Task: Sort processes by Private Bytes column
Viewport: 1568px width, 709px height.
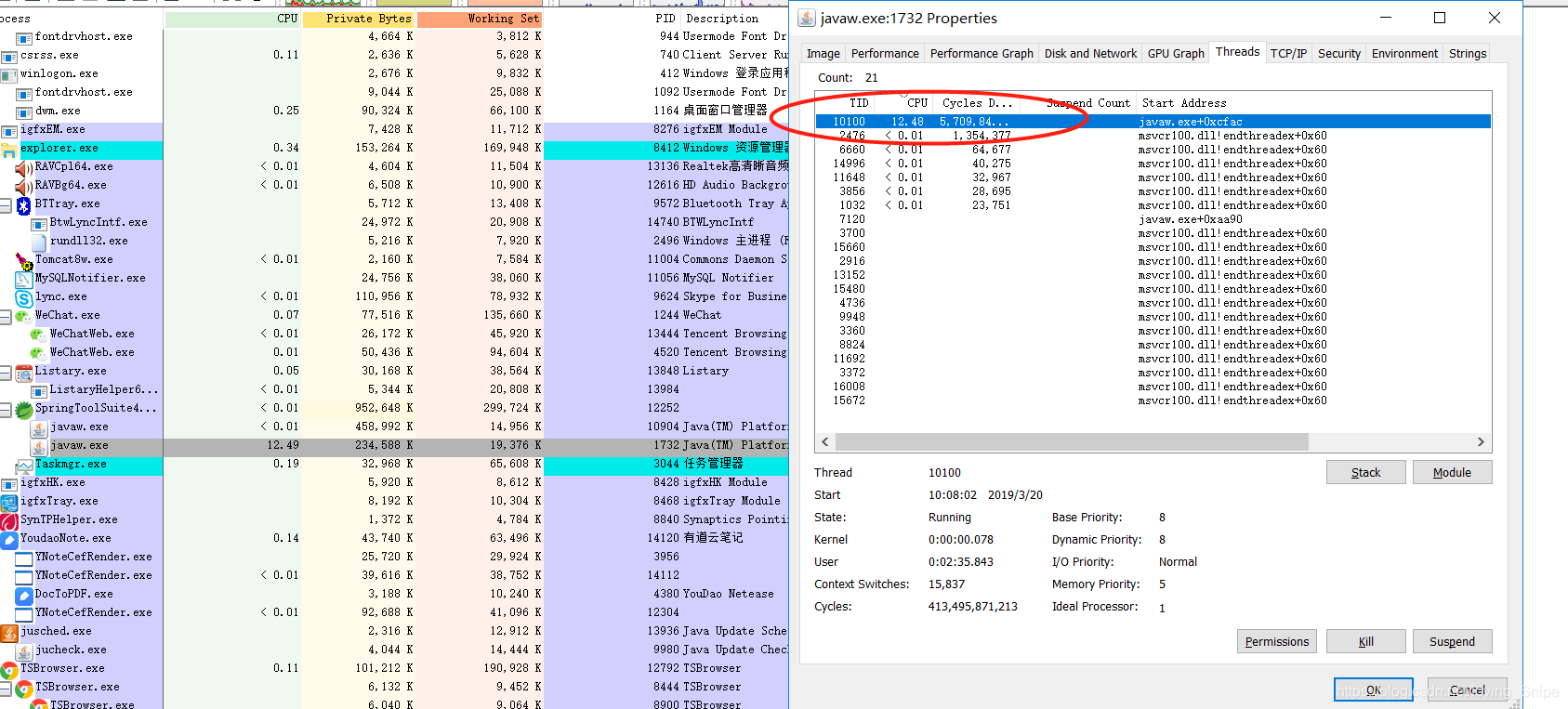Action: tap(359, 19)
